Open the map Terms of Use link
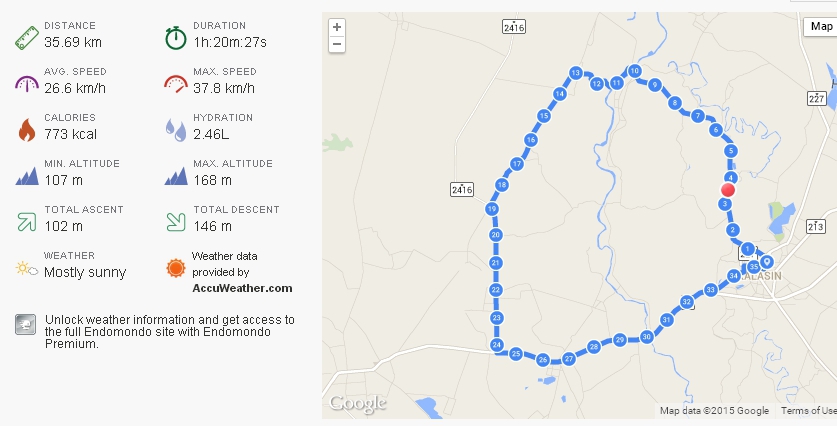 pos(807,411)
